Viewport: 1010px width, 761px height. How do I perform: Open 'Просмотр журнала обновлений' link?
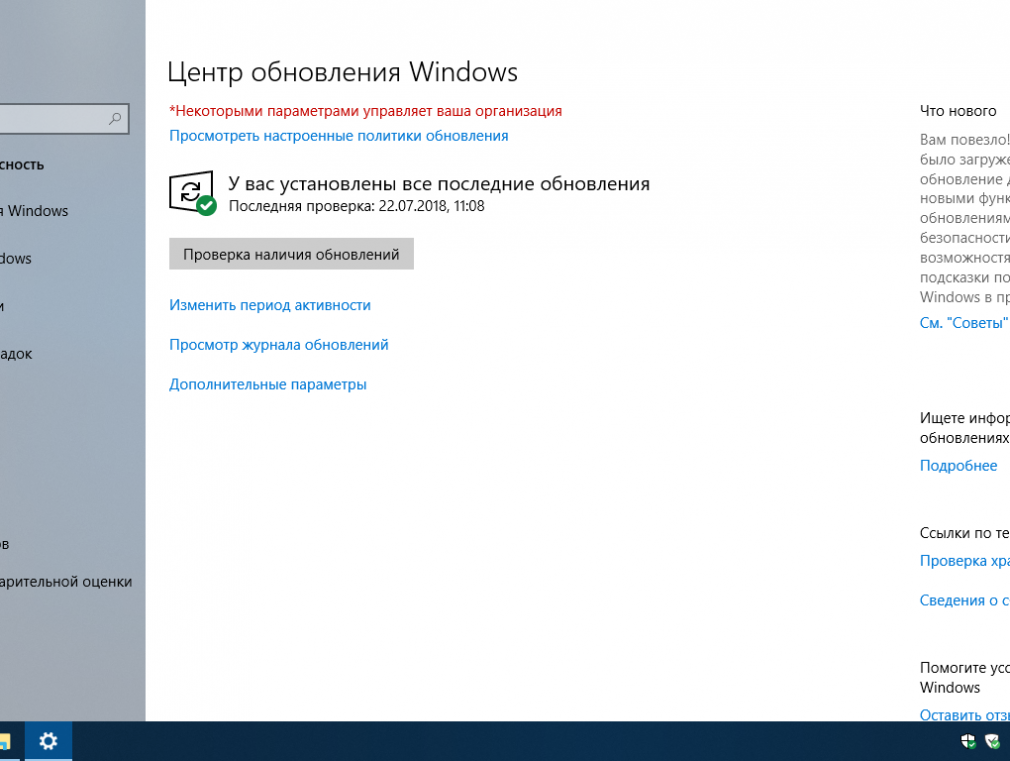[279, 345]
